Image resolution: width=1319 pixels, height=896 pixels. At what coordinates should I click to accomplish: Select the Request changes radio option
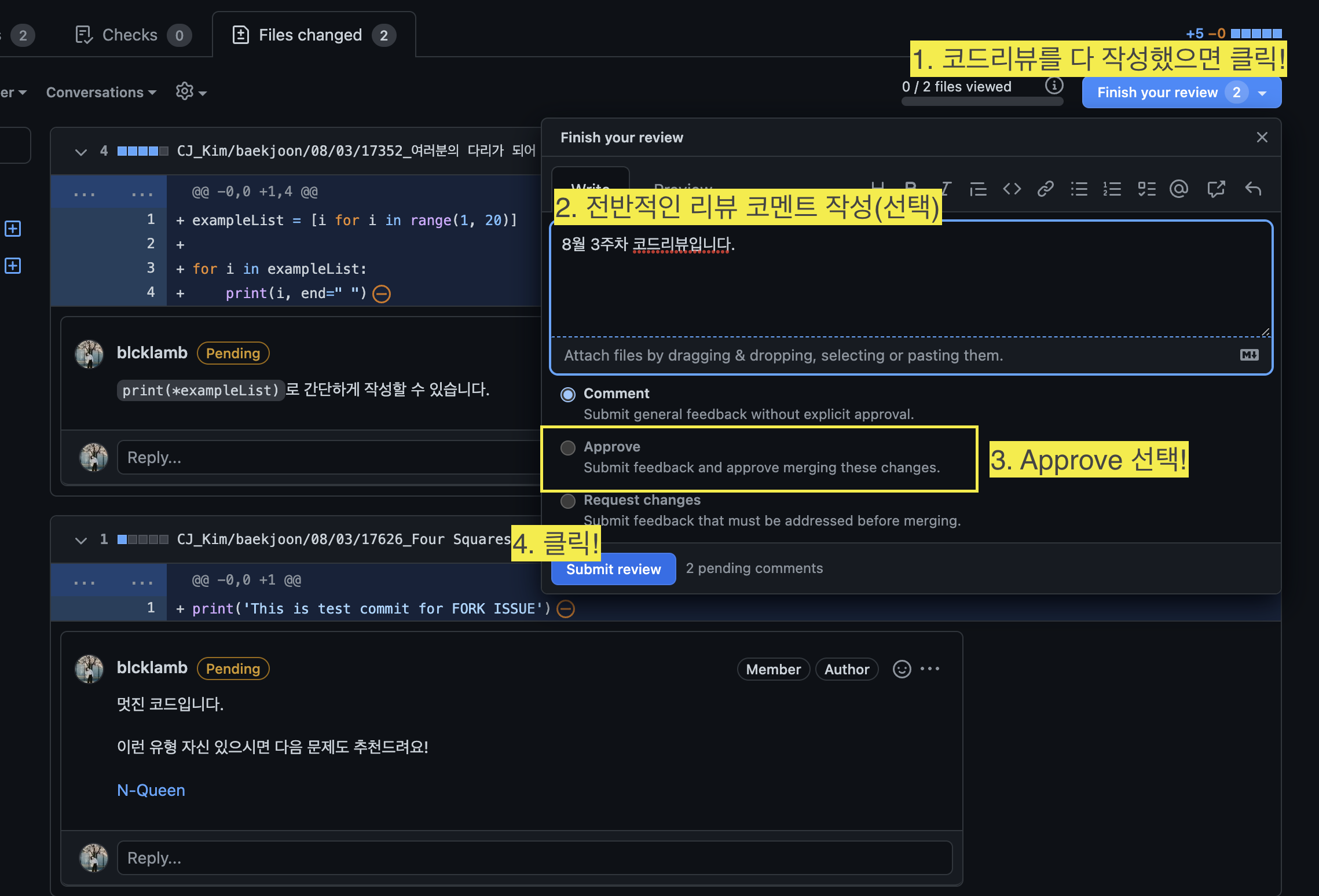568,501
